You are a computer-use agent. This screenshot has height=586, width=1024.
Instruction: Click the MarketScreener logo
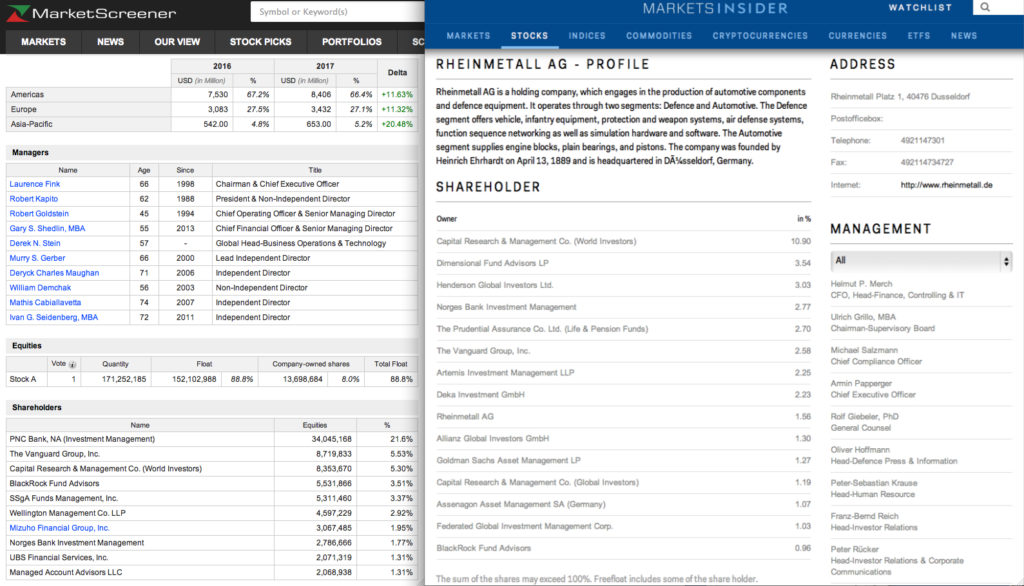click(x=92, y=13)
